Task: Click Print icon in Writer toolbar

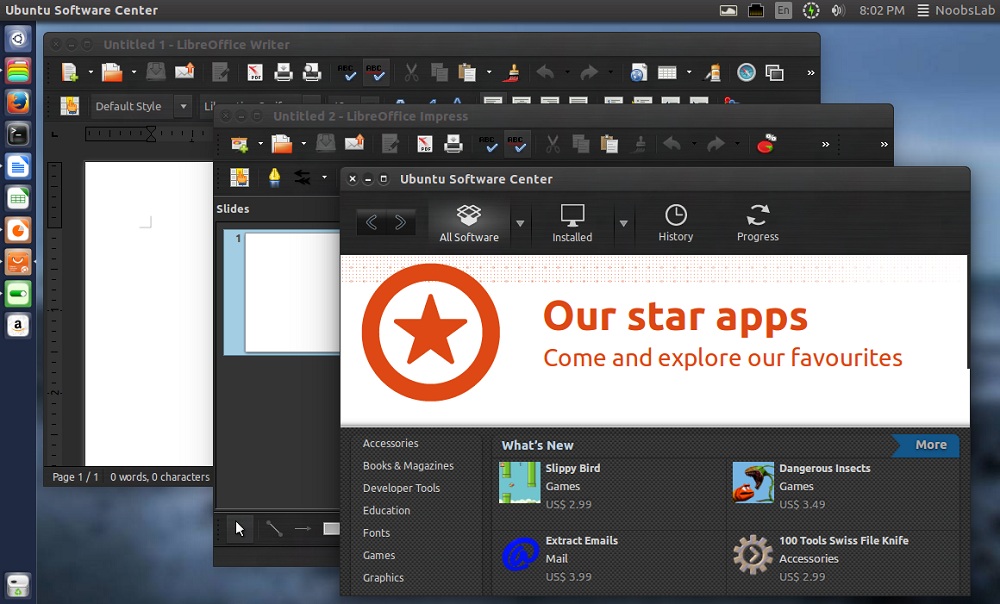Action: (283, 72)
